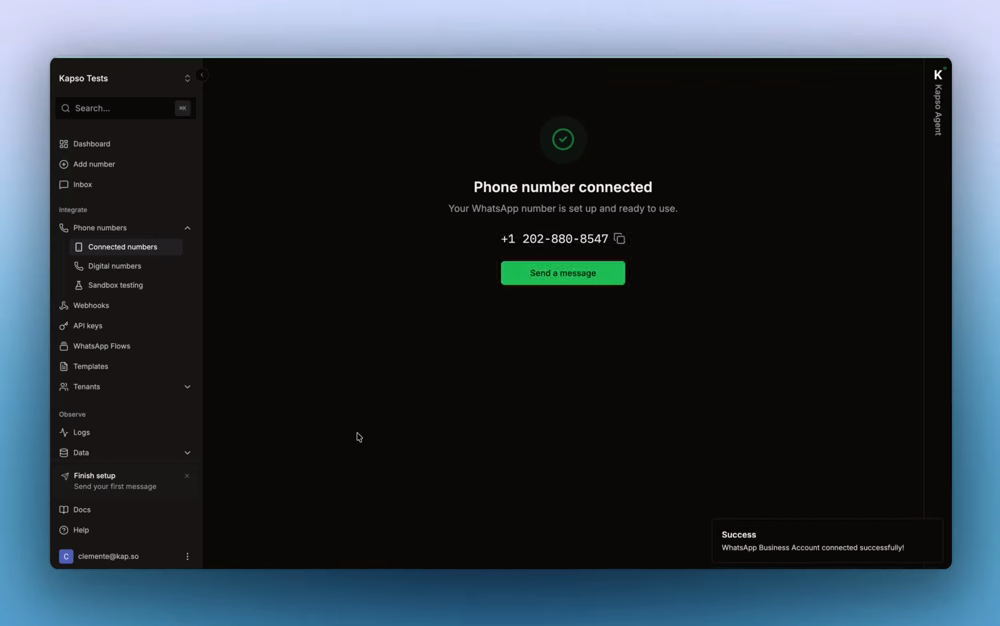Screen dimensions: 1000x626
Task: Select the phone number +1 202-880-8547 text
Action: (x=554, y=239)
